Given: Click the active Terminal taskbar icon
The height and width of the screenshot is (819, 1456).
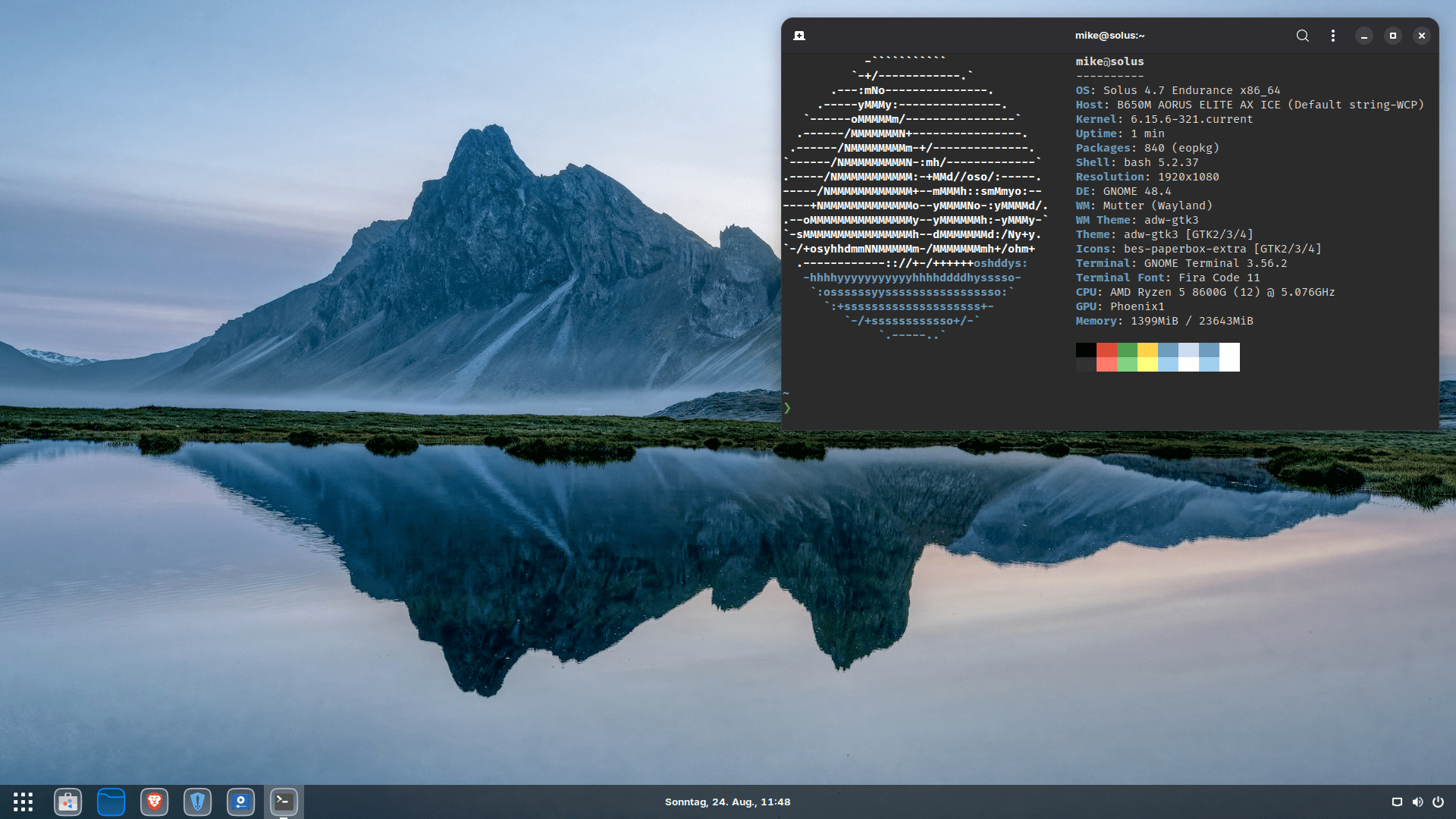Looking at the screenshot, I should (x=284, y=802).
